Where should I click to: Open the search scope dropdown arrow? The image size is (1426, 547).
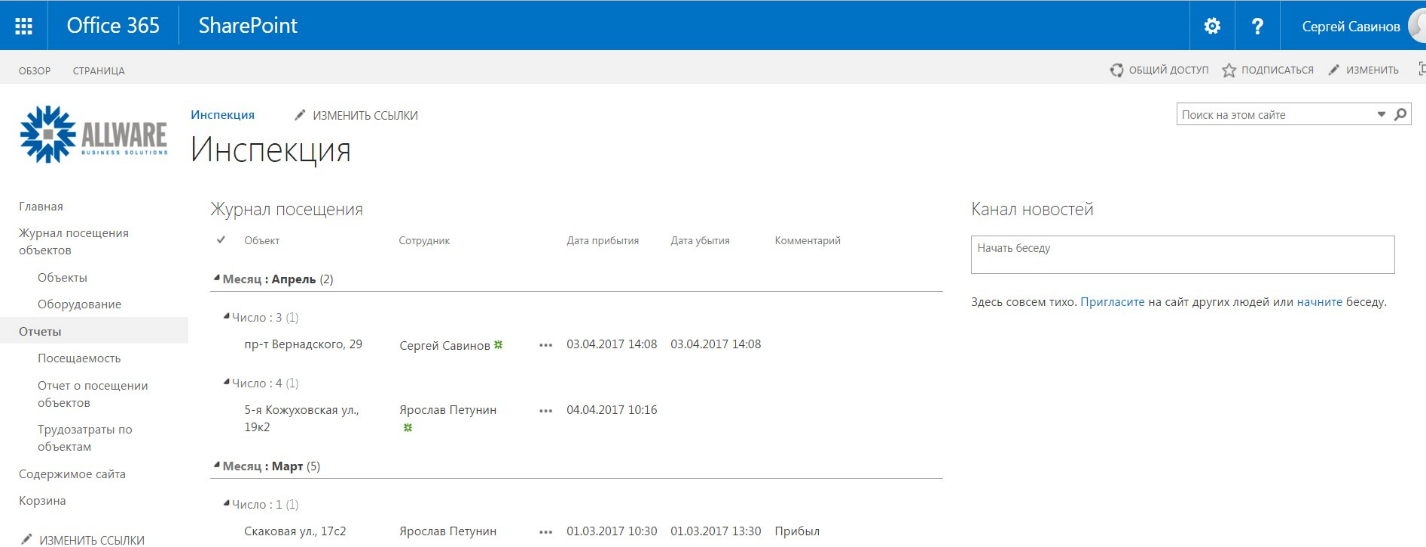tap(1382, 114)
